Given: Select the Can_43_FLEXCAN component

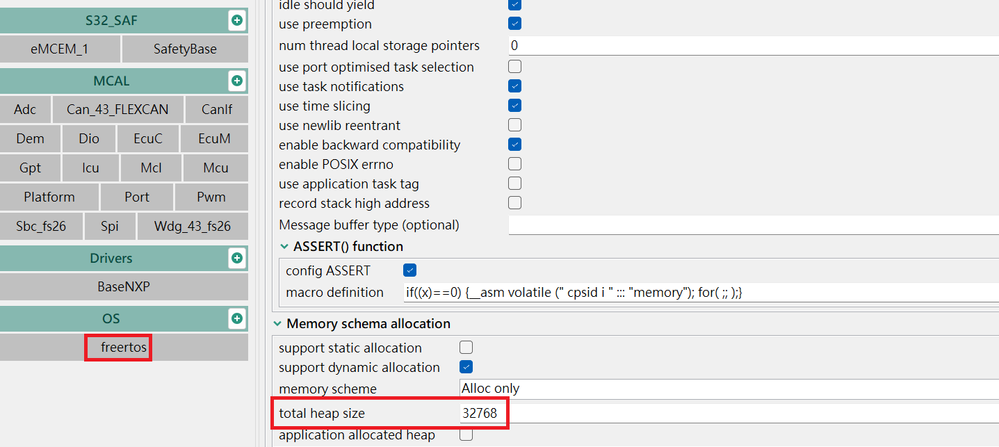Looking at the screenshot, I should coord(119,109).
